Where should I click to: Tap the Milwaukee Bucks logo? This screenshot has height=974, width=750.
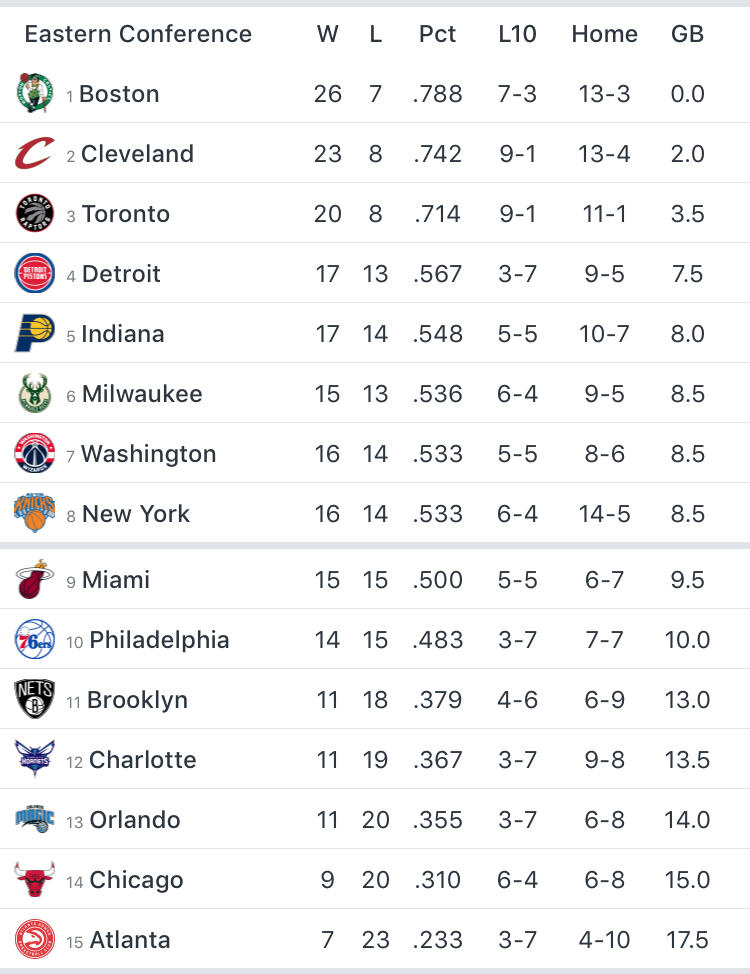click(34, 393)
